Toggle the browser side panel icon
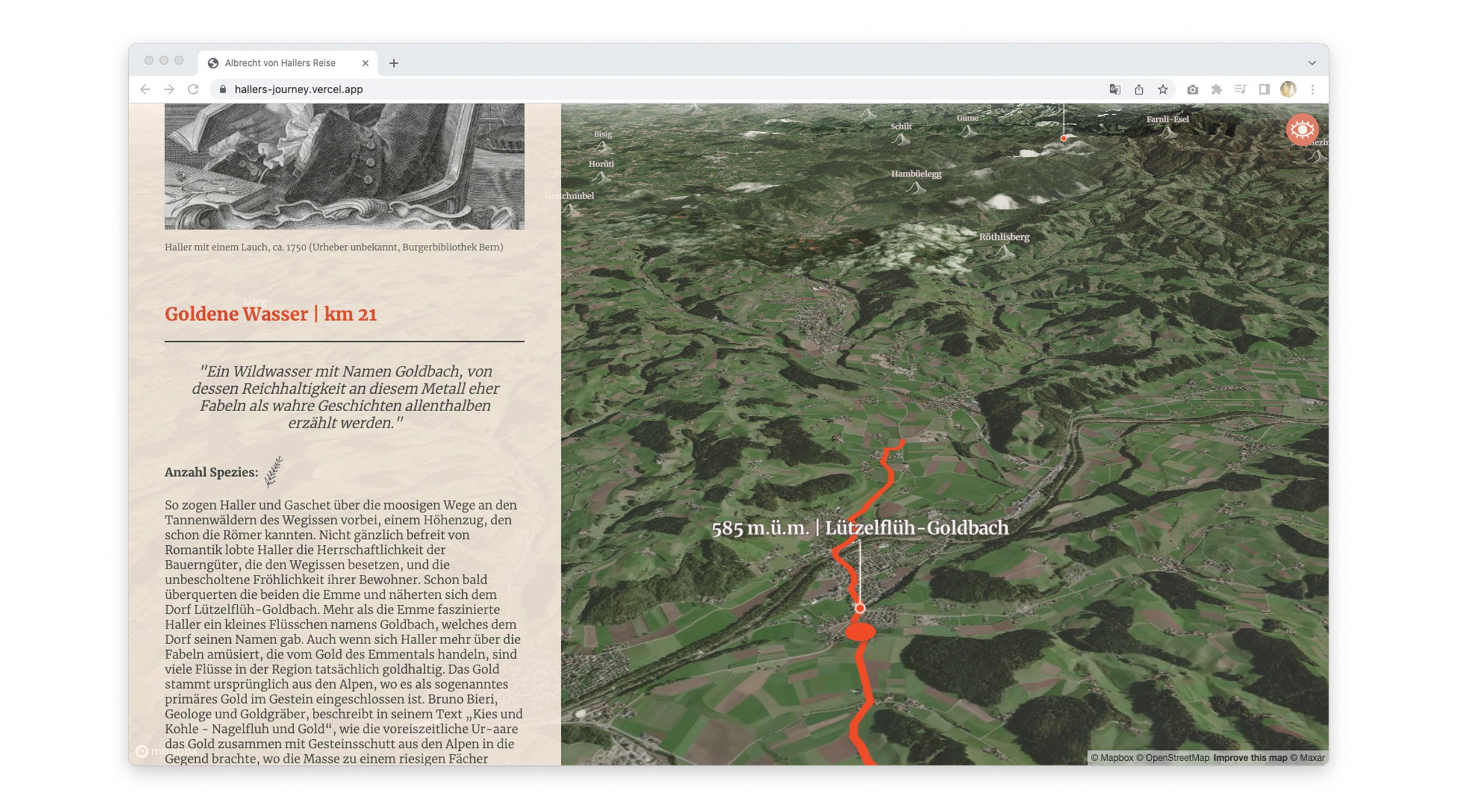The height and width of the screenshot is (812, 1457). coord(1264,89)
